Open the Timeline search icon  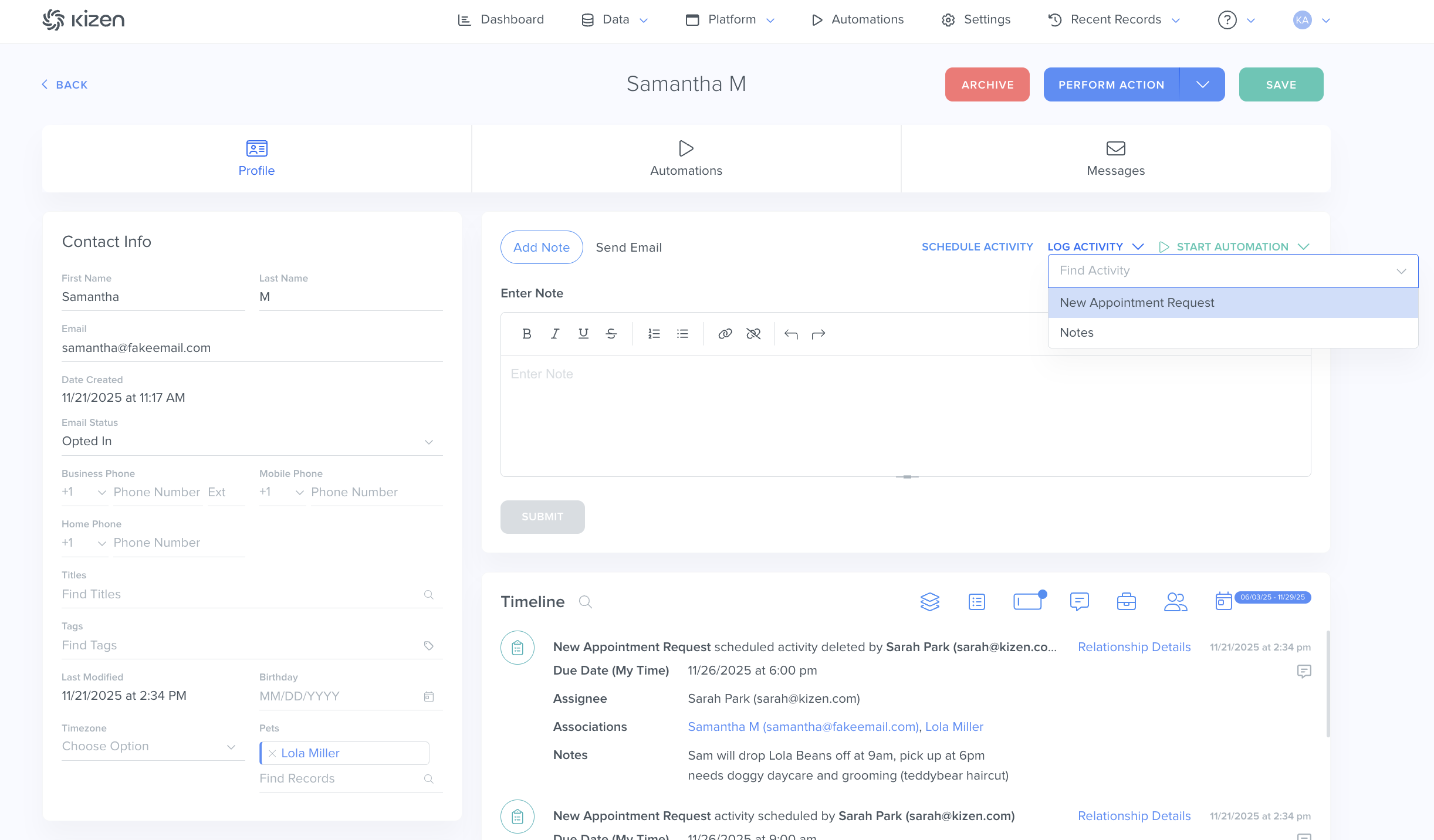[585, 602]
